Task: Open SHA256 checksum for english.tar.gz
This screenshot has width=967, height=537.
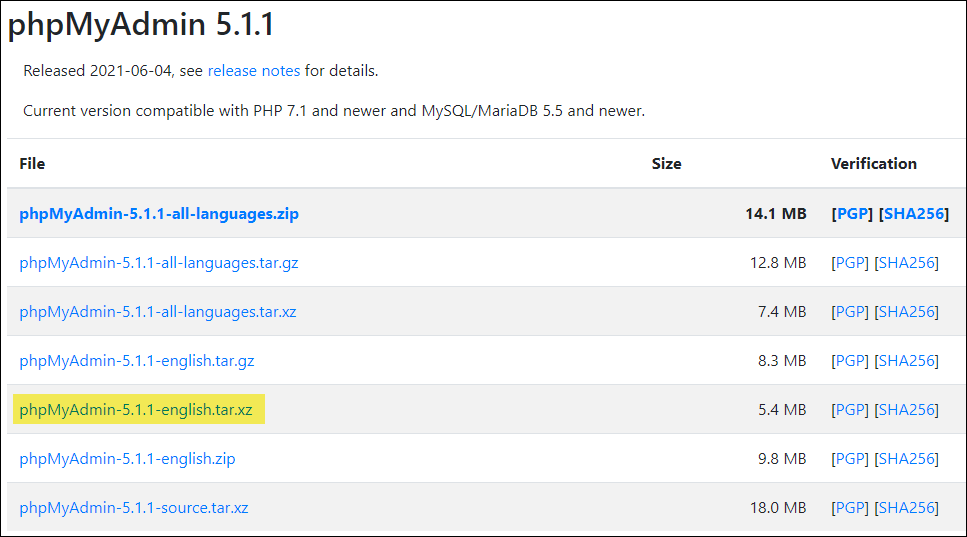Action: point(907,361)
